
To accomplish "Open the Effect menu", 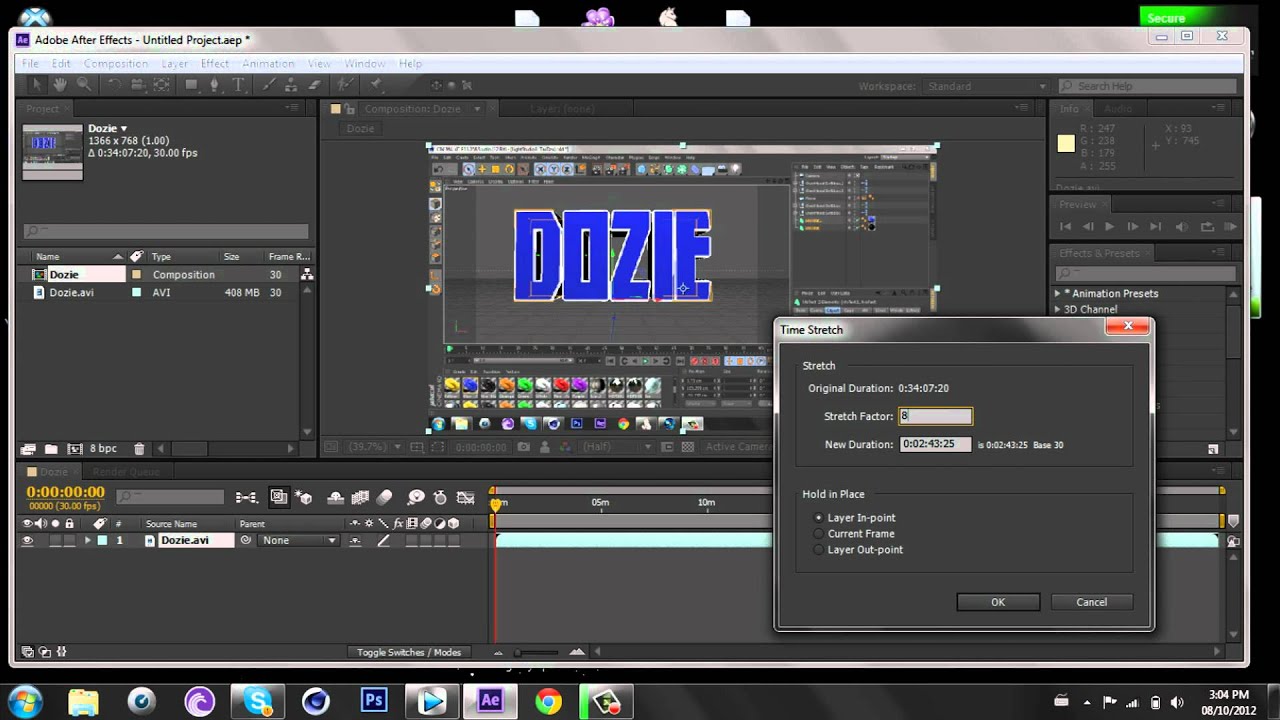I will pyautogui.click(x=215, y=64).
